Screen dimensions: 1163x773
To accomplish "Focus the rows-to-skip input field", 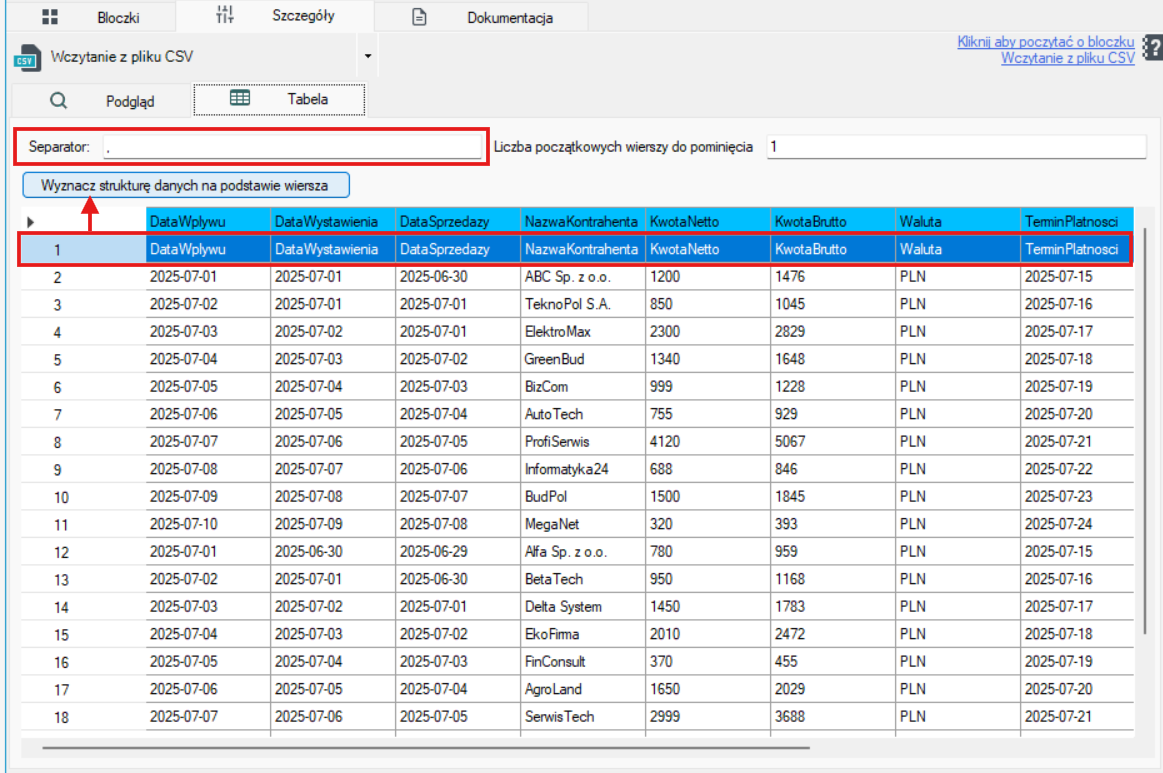I will [x=956, y=147].
